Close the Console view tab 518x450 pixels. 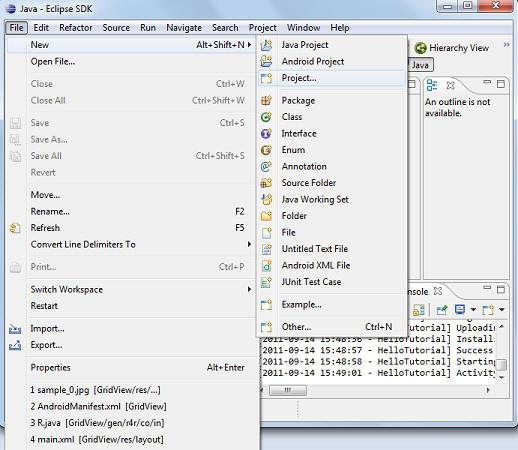(438, 291)
